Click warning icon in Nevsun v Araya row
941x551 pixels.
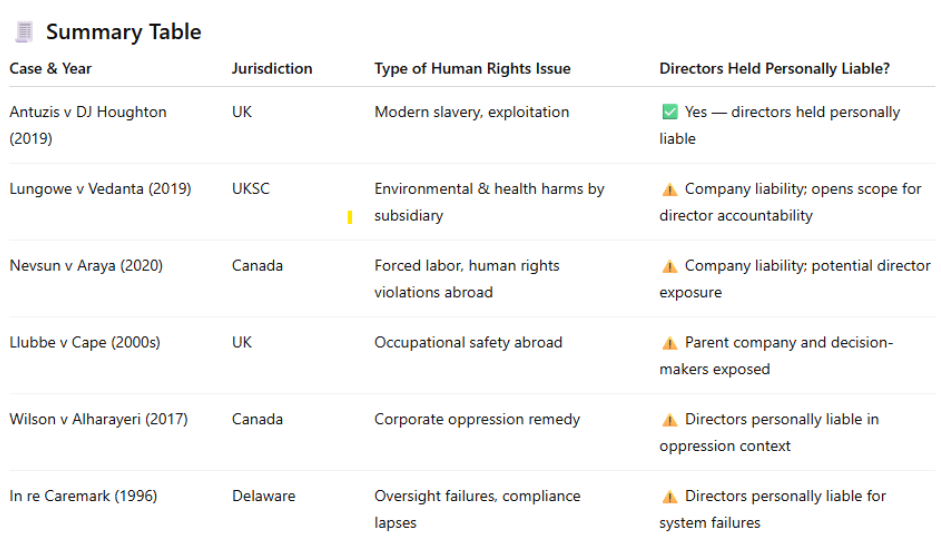[x=669, y=266]
